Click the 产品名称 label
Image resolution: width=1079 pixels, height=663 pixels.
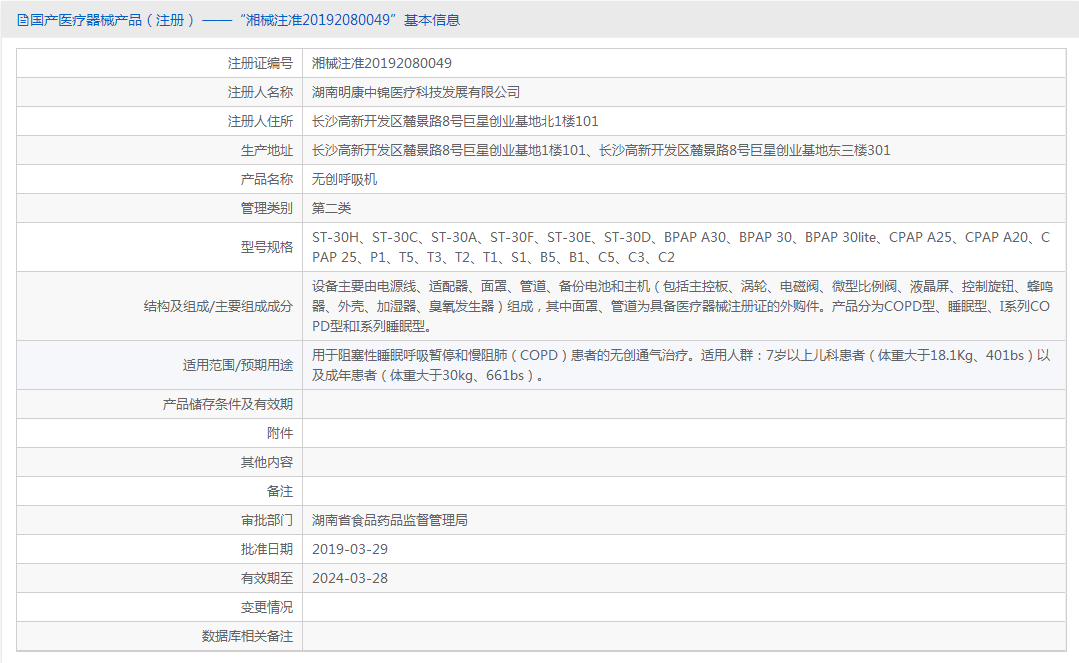[x=266, y=179]
